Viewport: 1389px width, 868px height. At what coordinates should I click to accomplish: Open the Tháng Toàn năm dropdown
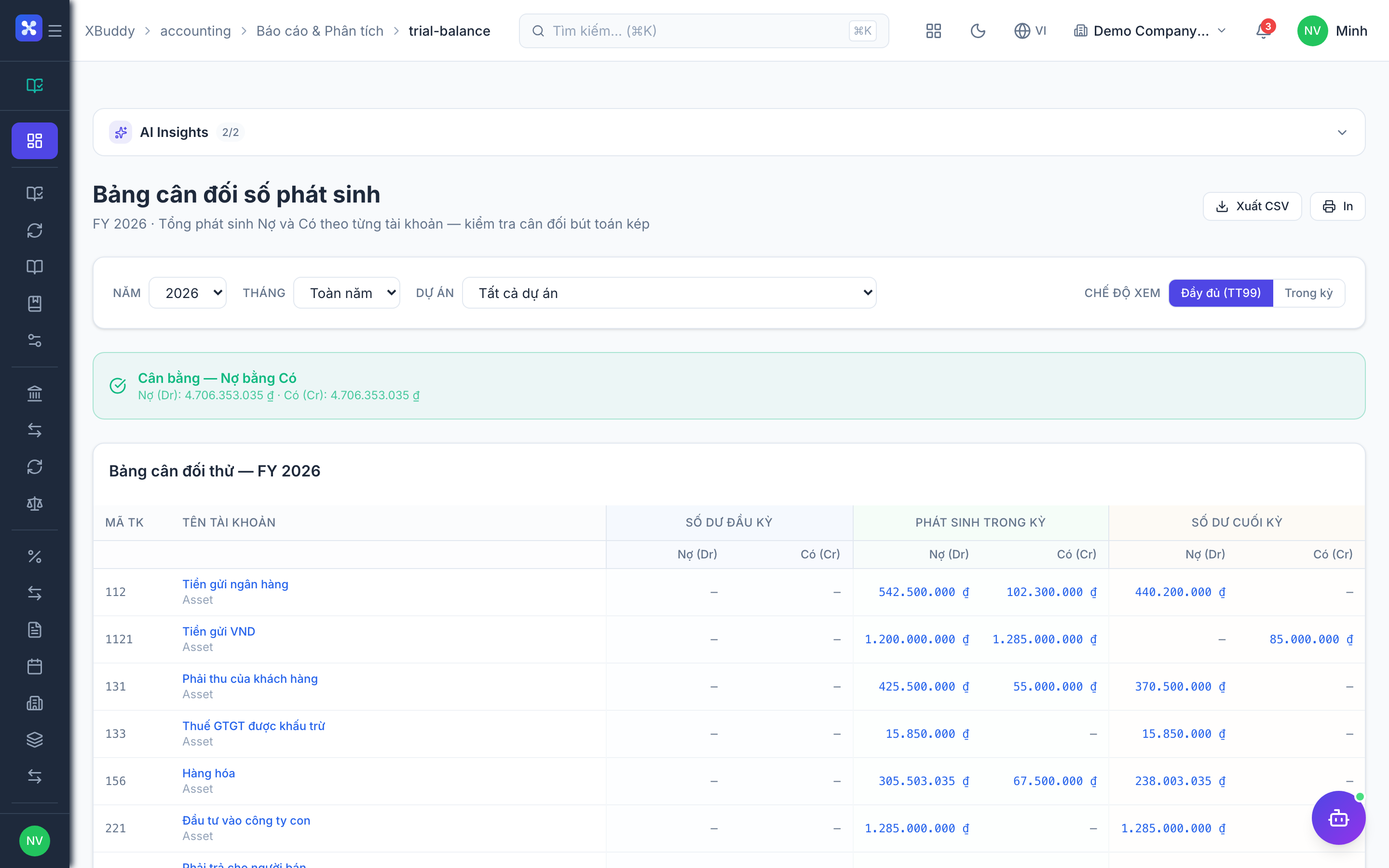coord(347,293)
